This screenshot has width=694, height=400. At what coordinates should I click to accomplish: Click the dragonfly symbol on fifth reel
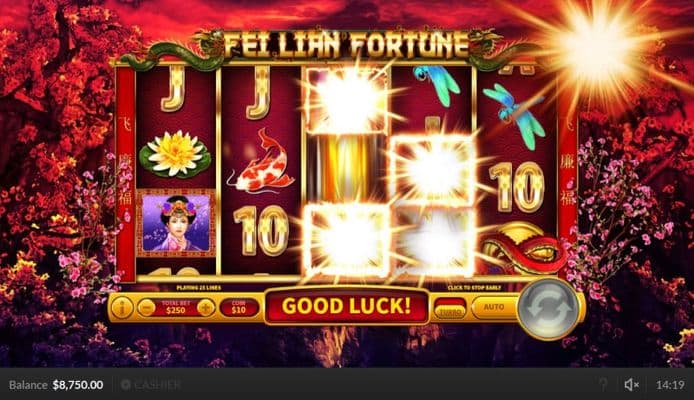point(514,115)
